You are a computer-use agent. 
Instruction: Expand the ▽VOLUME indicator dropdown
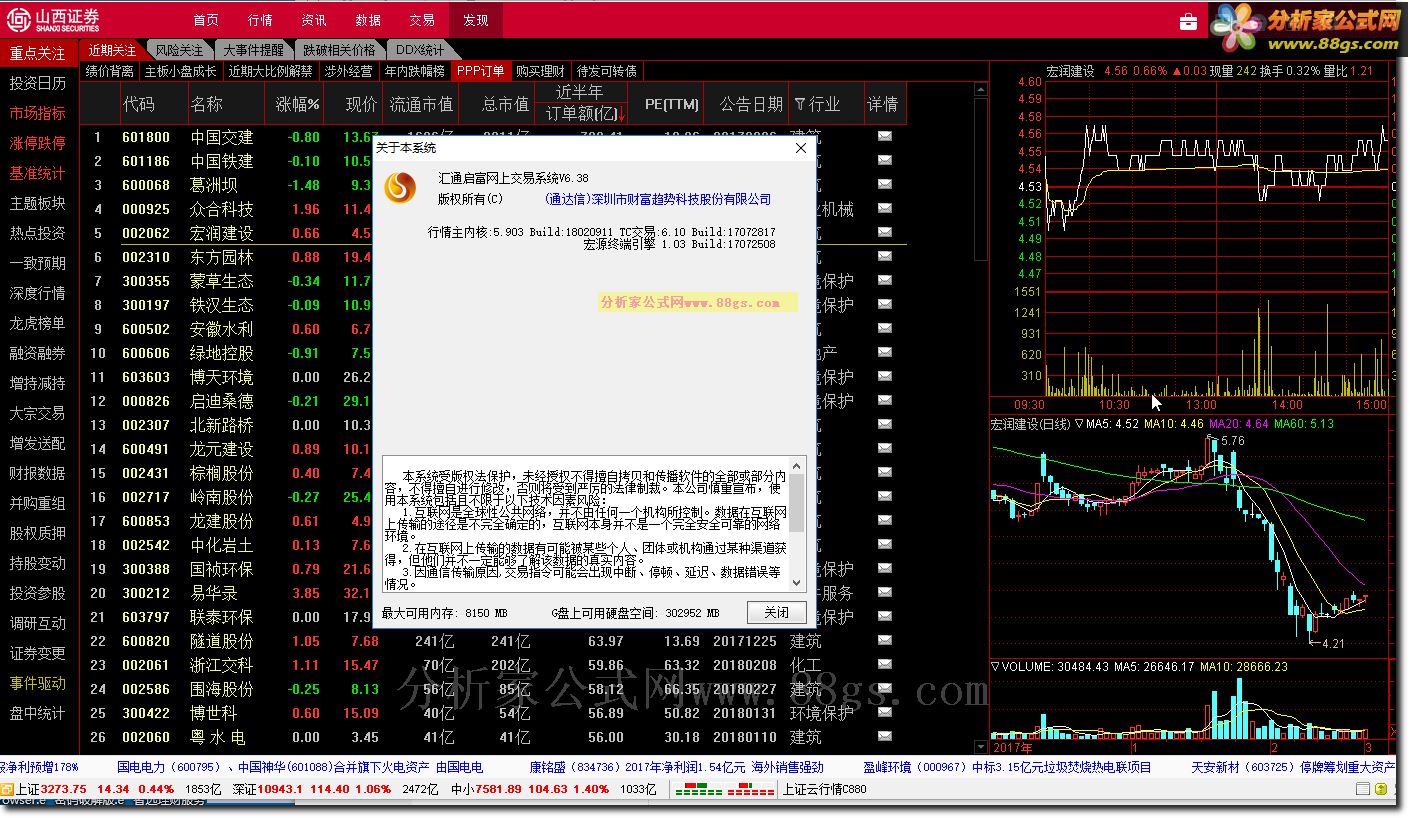point(995,666)
